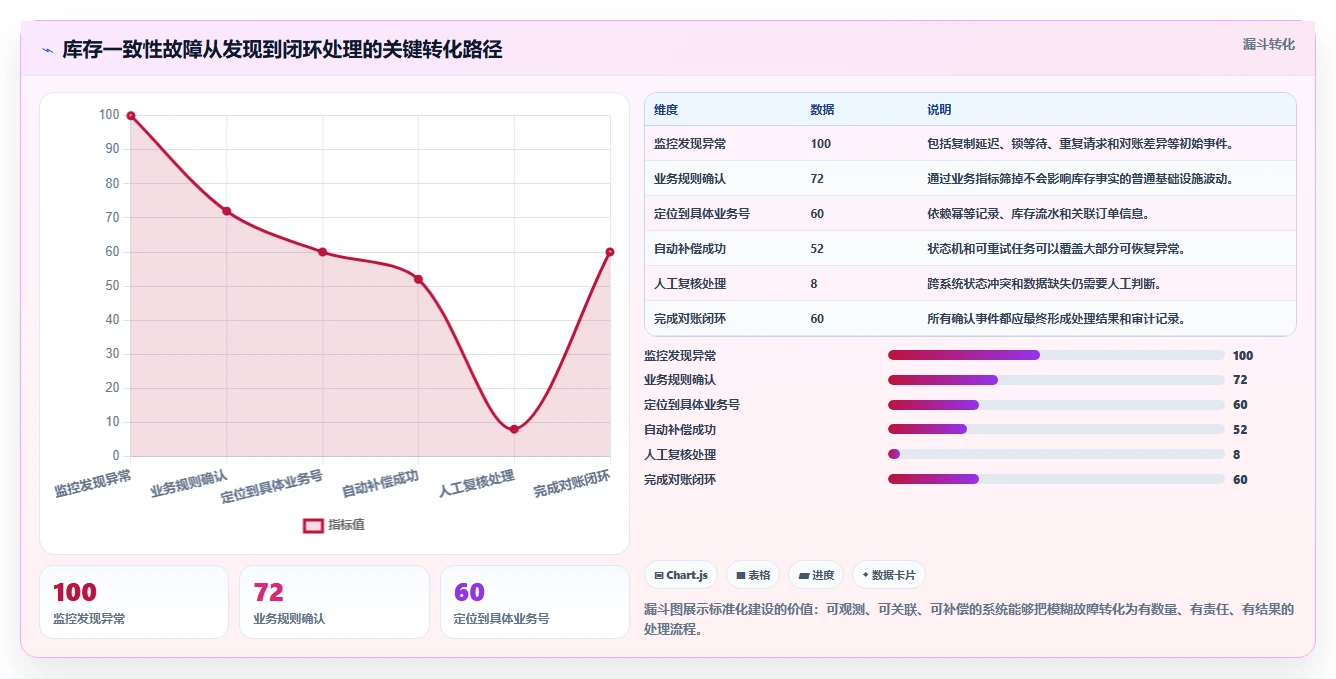Click the chart point for 自动补偿成功
1336x679 pixels.
click(x=418, y=279)
